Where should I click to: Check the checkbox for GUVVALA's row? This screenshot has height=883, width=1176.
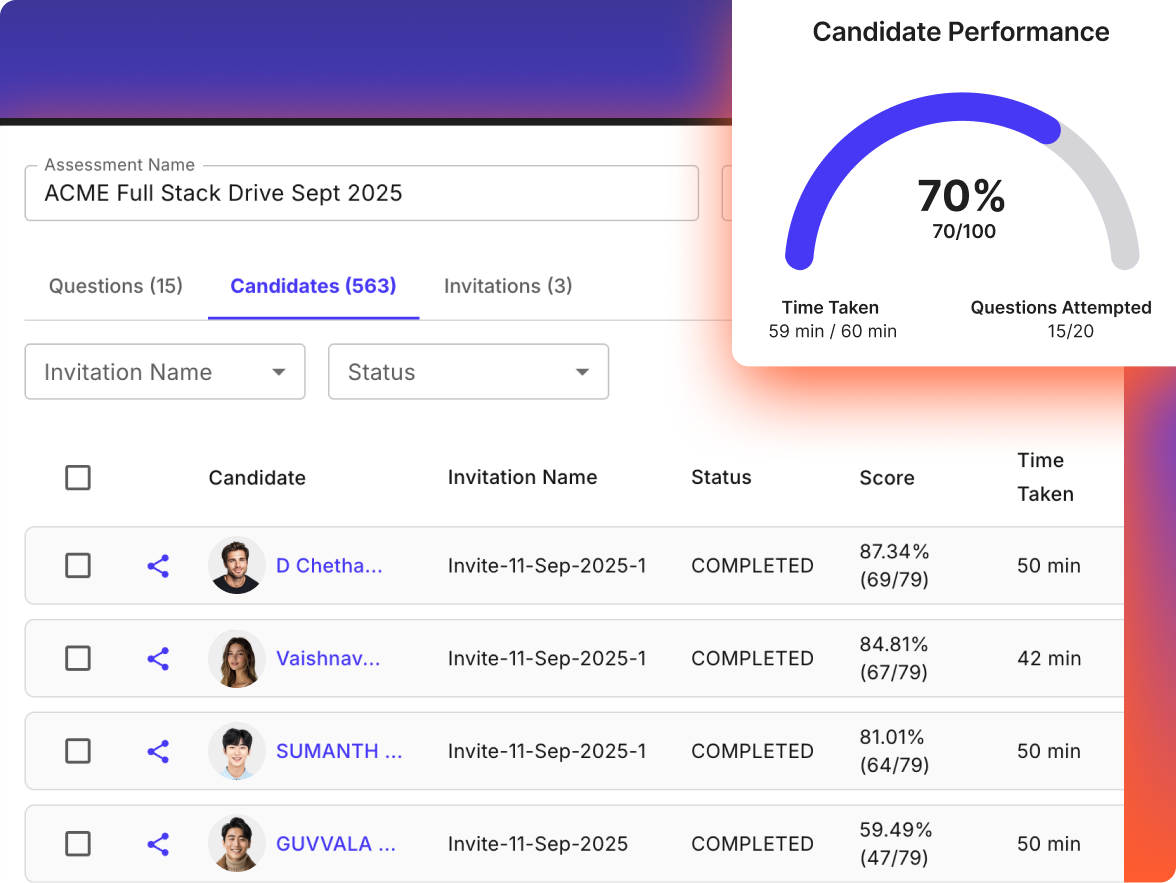78,843
